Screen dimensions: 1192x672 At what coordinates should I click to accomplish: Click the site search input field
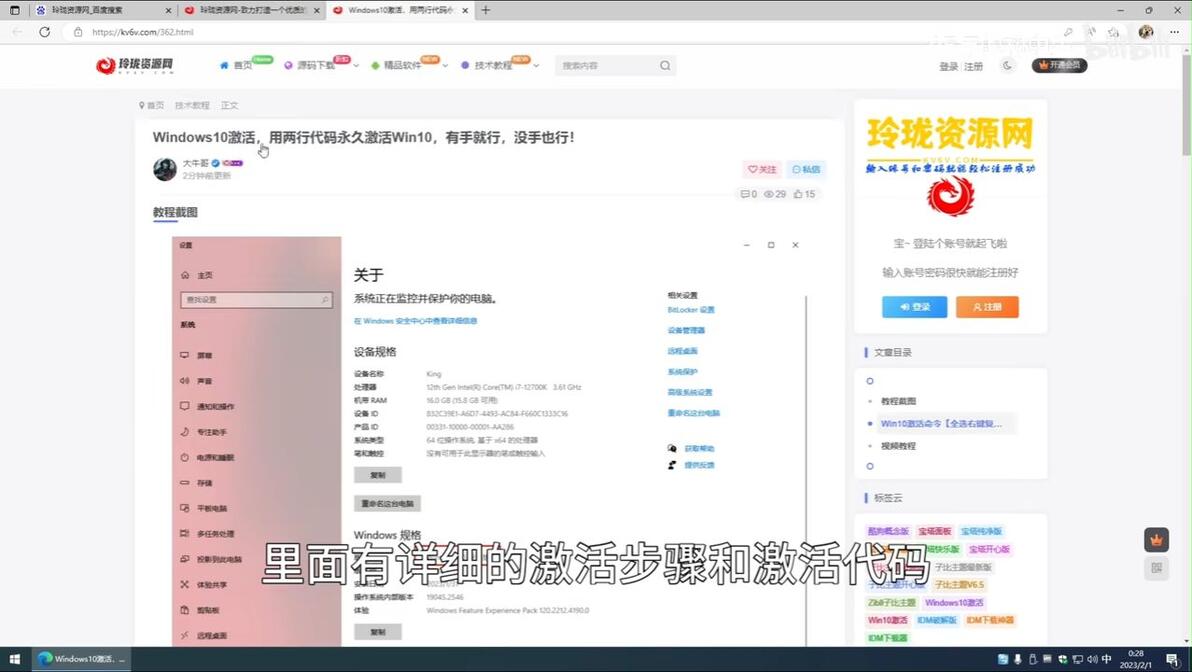coord(607,65)
